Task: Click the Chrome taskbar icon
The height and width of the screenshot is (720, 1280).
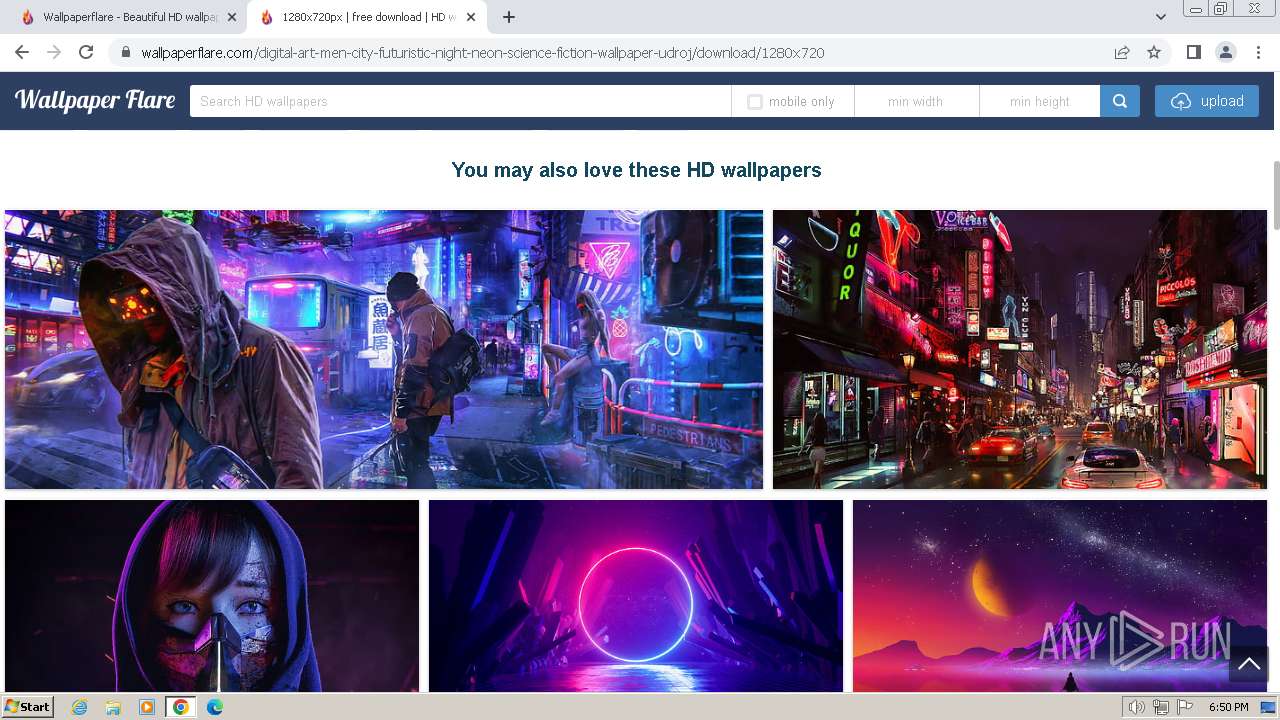Action: [181, 707]
